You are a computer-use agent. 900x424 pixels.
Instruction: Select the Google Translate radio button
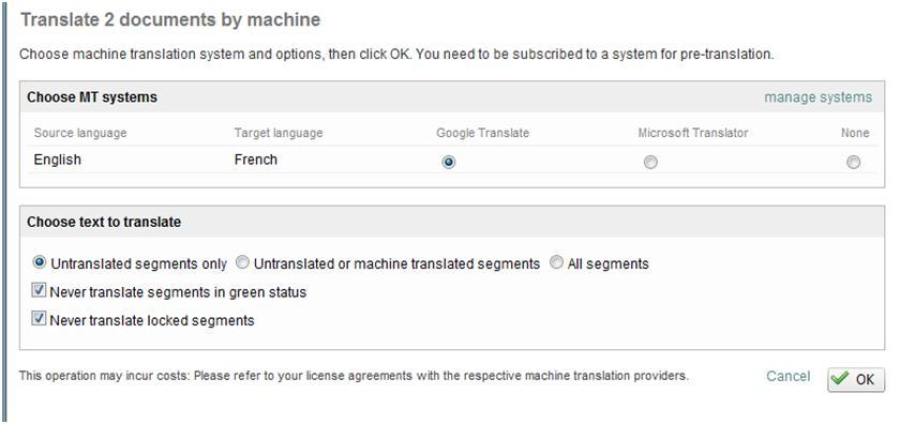coord(448,162)
